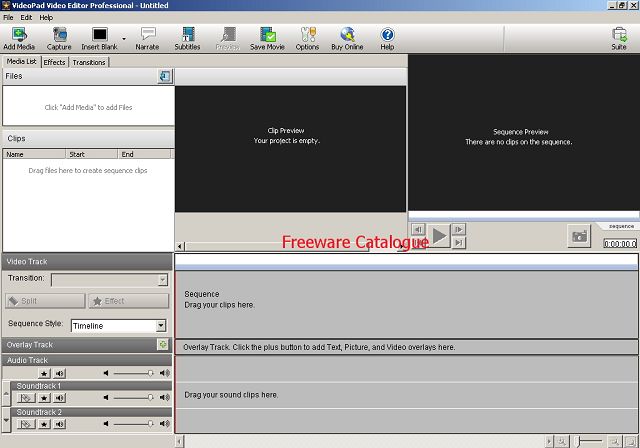Toggle mute on Soundtrack 1
Image resolution: width=640 pixels, height=448 pixels.
tap(60, 398)
